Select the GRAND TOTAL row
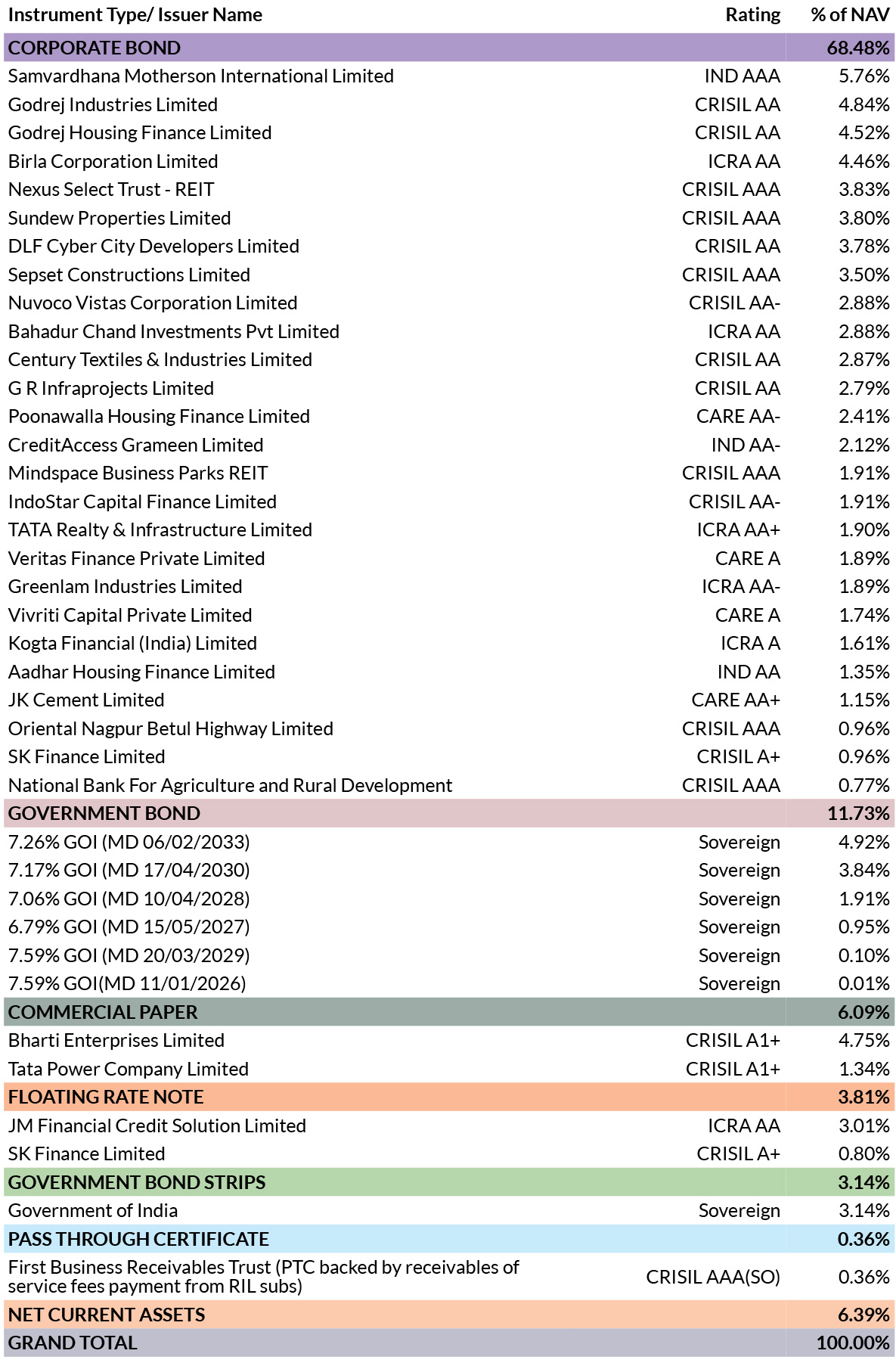 (449, 1343)
